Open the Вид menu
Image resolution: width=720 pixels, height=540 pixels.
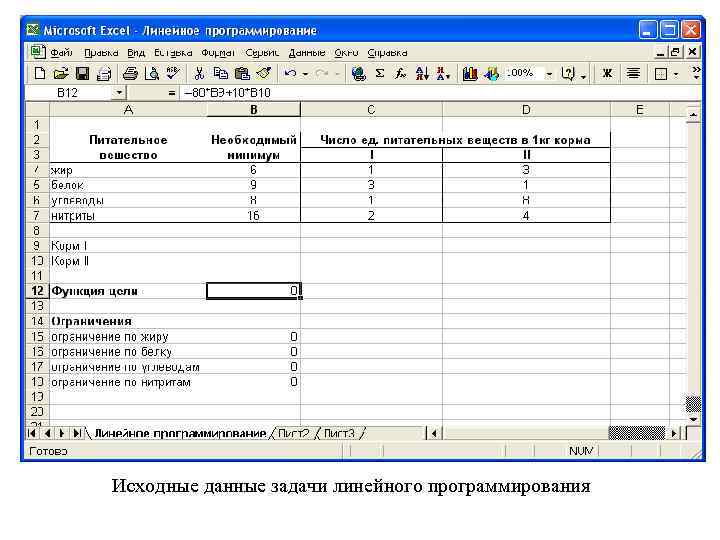[x=136, y=53]
